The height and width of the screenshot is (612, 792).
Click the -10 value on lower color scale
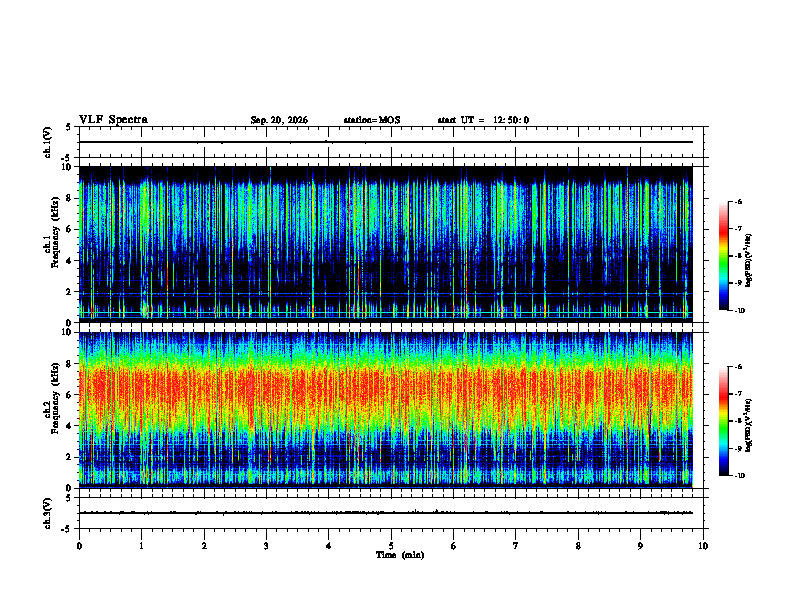click(x=739, y=476)
